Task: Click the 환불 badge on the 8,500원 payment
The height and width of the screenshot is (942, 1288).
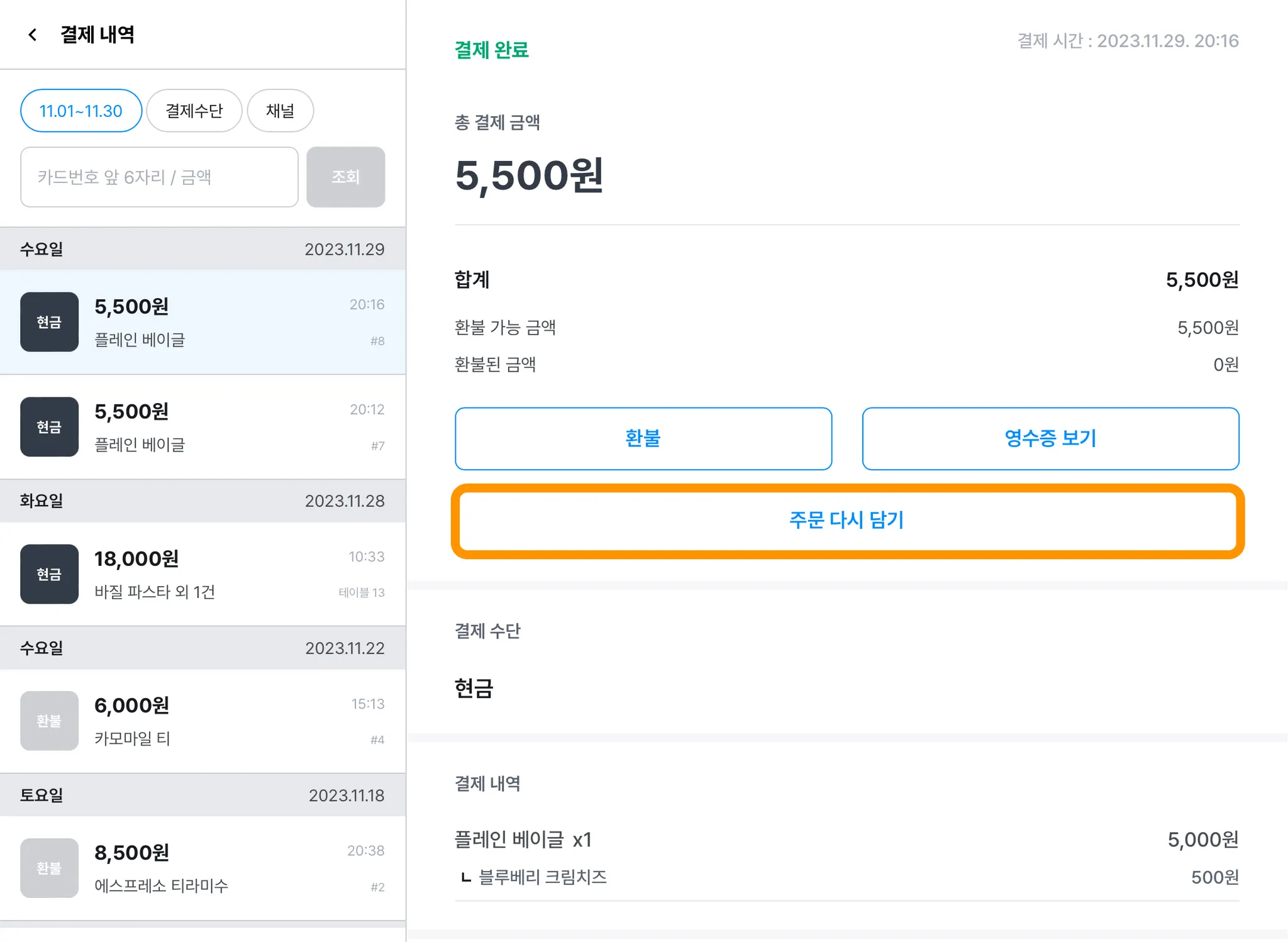Action: point(49,868)
